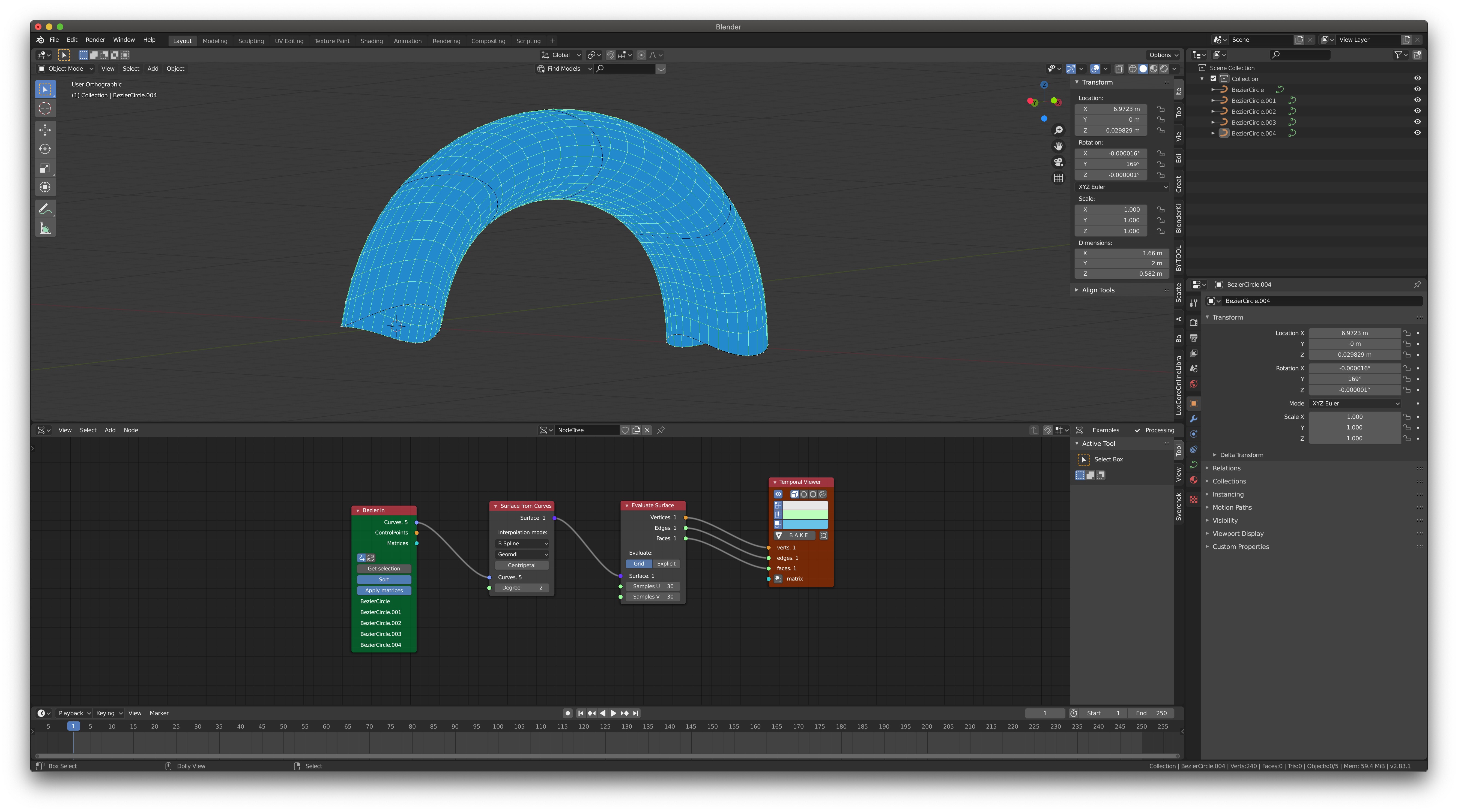Open the Modifier wrench properties tab
The height and width of the screenshot is (812, 1458).
click(x=1194, y=419)
